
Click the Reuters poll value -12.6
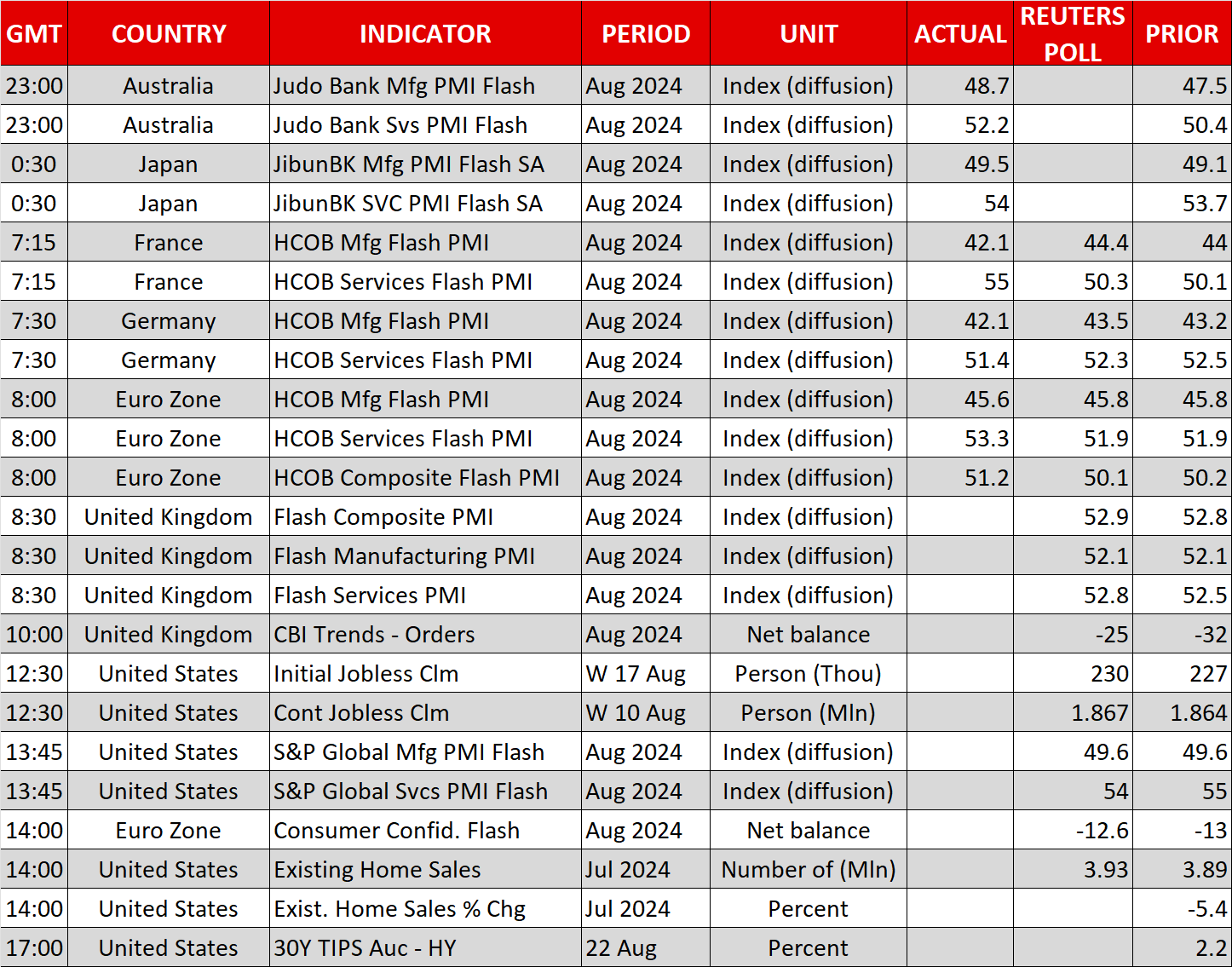point(1102,830)
